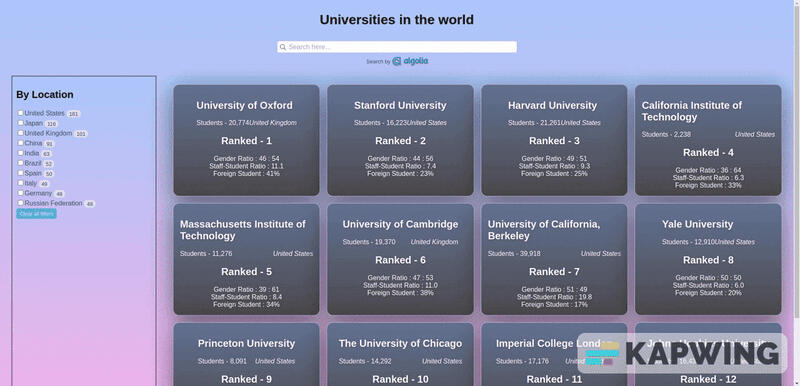Click the search magnifier icon
Viewport: 800px width, 386px height.
click(283, 47)
